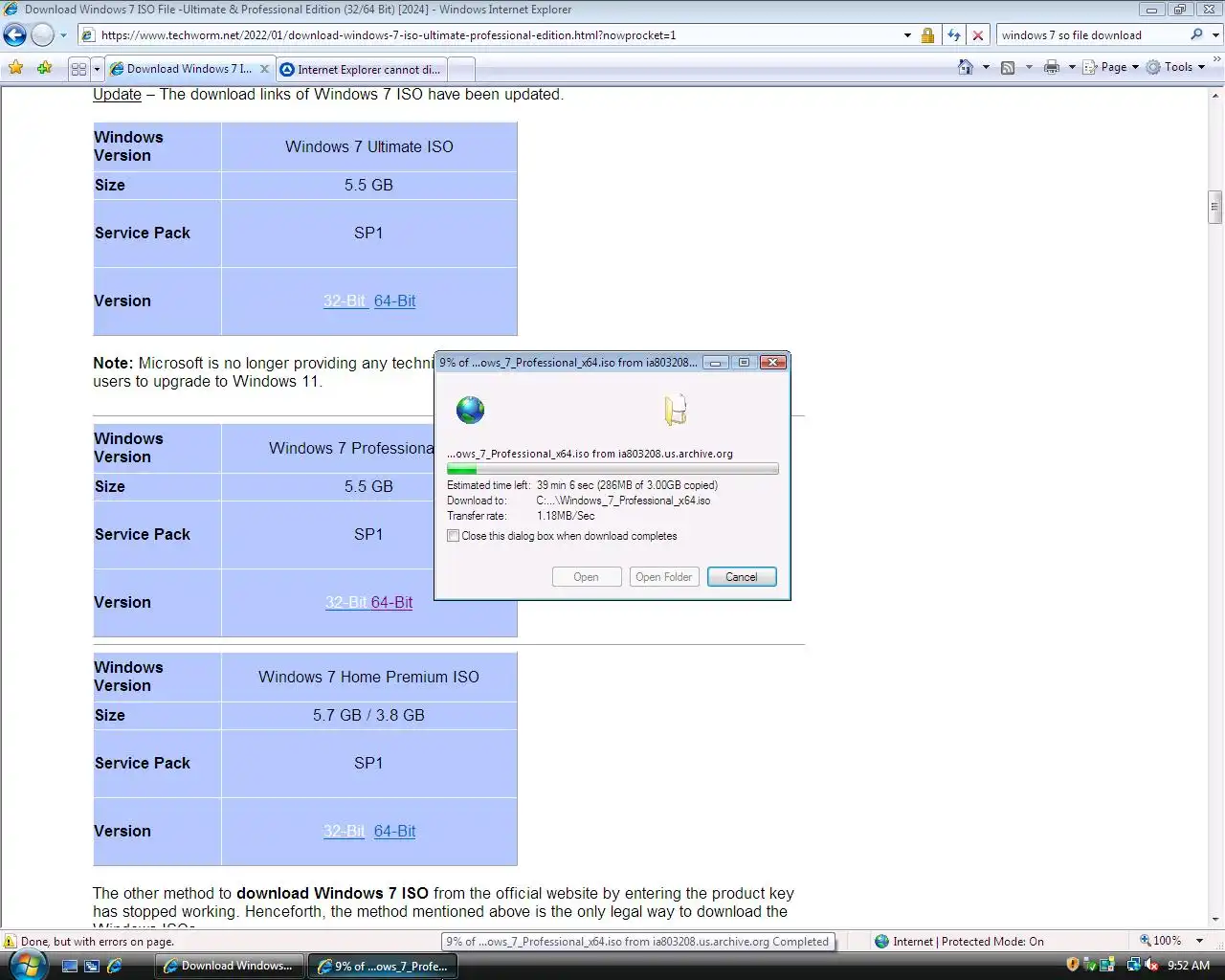Refresh the page with the Refresh icon
Image resolution: width=1225 pixels, height=980 pixels.
point(953,35)
